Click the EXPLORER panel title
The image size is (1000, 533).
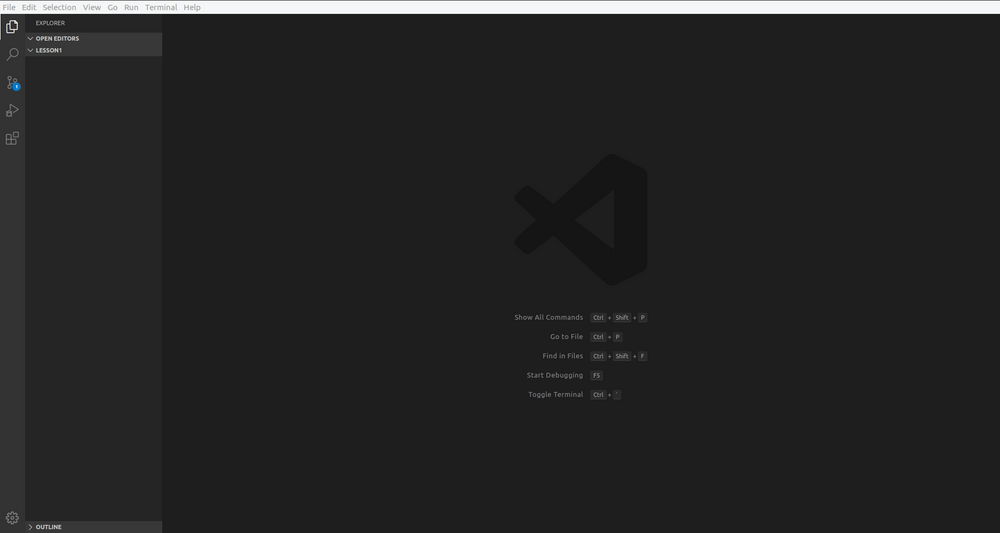[50, 23]
